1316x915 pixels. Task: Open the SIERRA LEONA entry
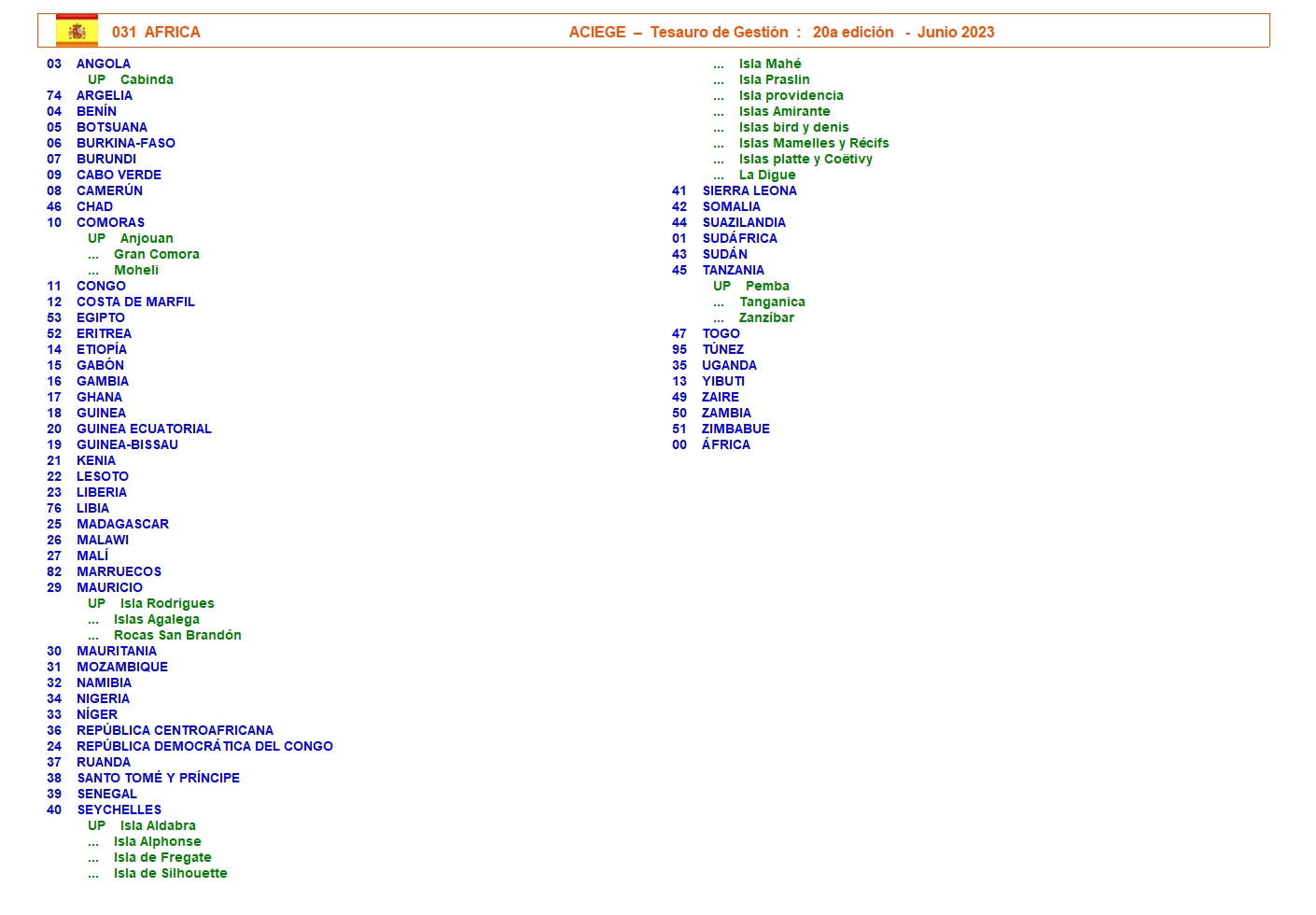tap(749, 190)
